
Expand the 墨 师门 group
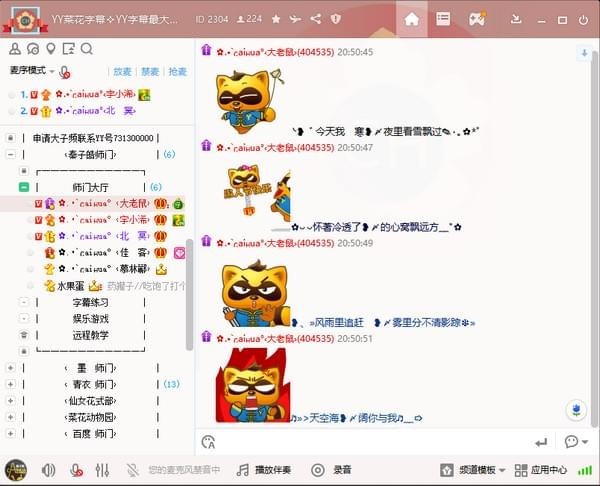[x=11, y=368]
